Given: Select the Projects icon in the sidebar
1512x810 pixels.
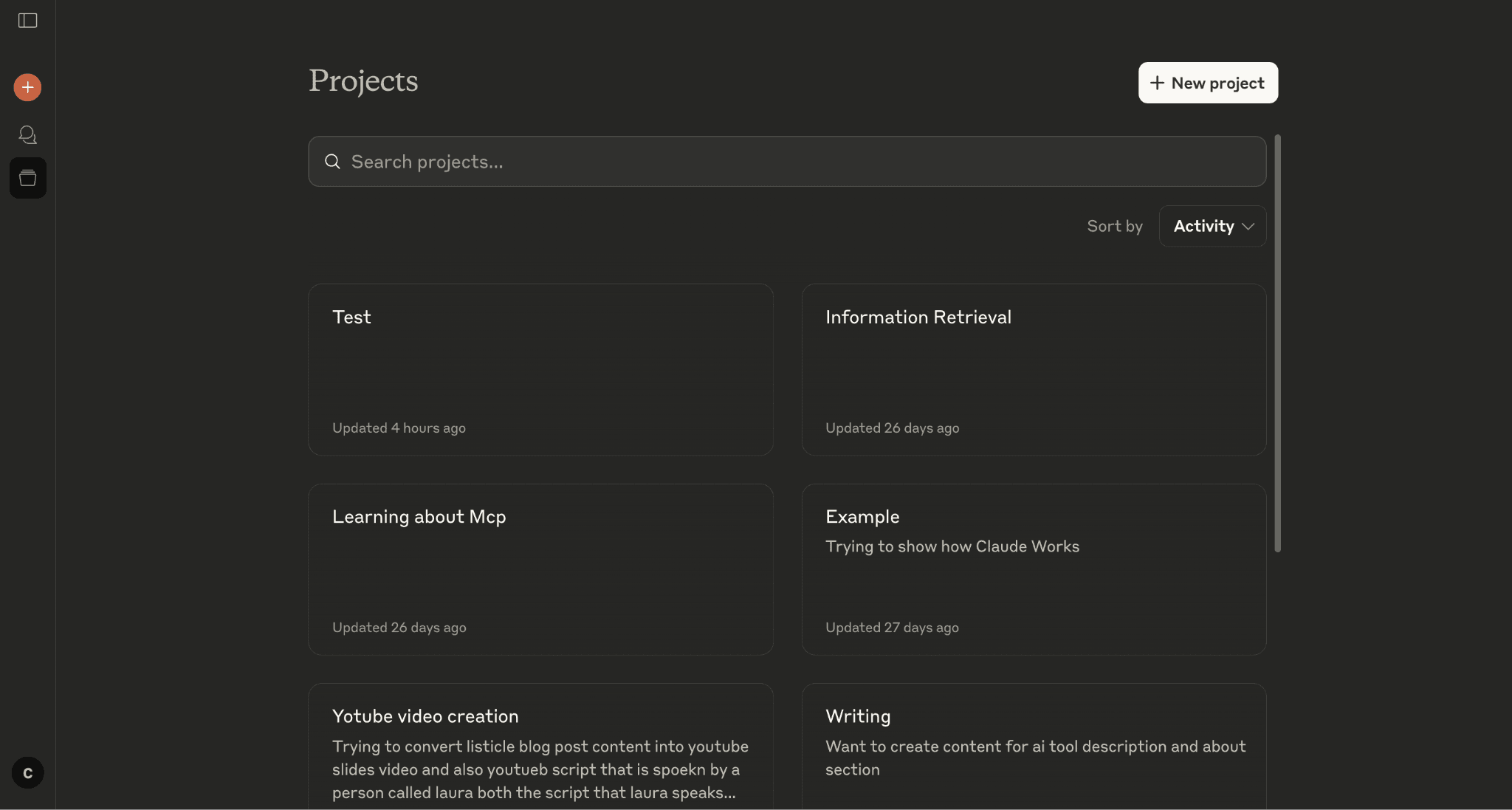Looking at the screenshot, I should tap(27, 177).
